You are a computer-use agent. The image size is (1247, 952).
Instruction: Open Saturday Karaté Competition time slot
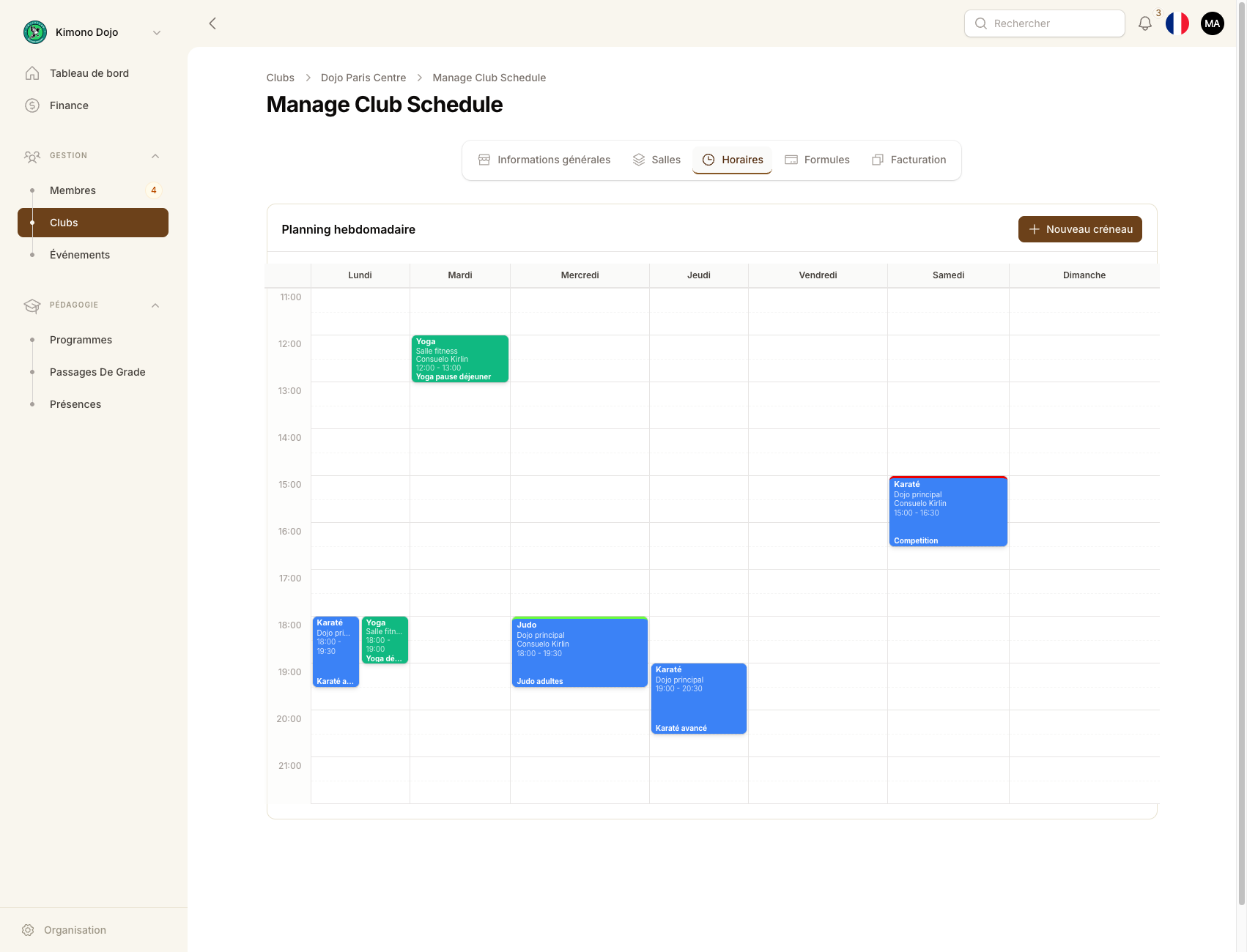tap(948, 511)
